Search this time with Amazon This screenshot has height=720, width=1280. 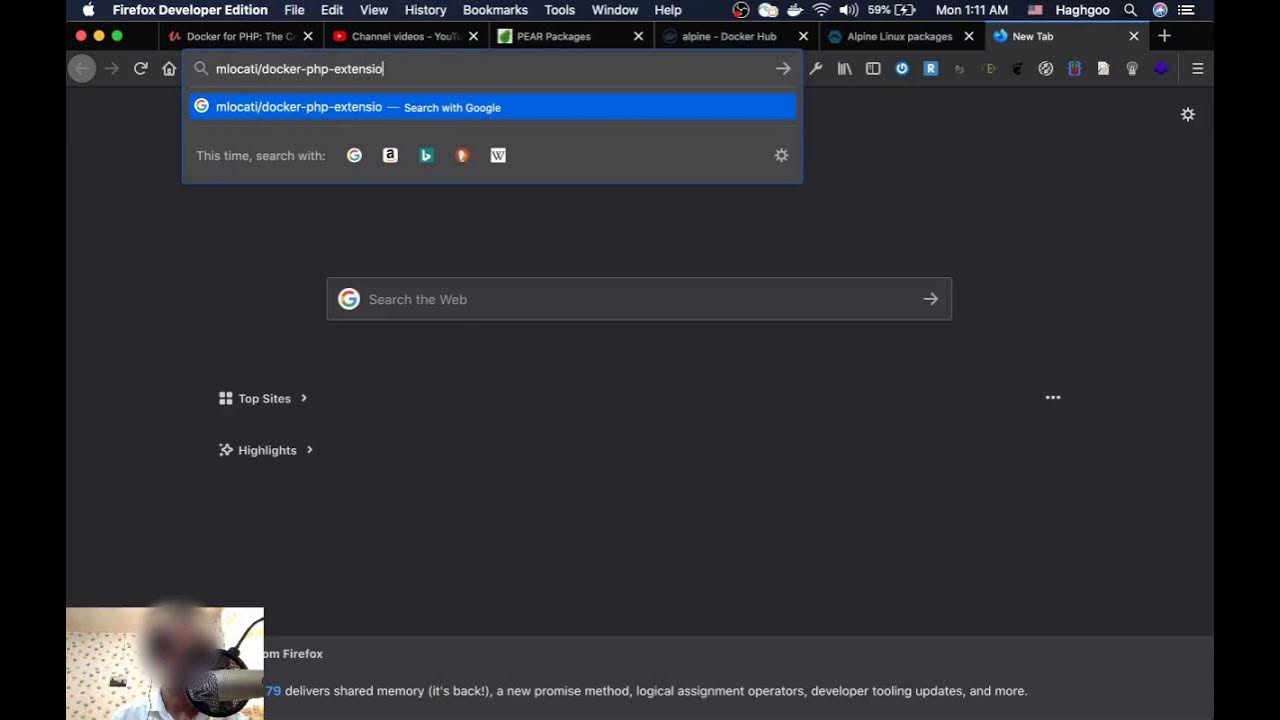390,155
